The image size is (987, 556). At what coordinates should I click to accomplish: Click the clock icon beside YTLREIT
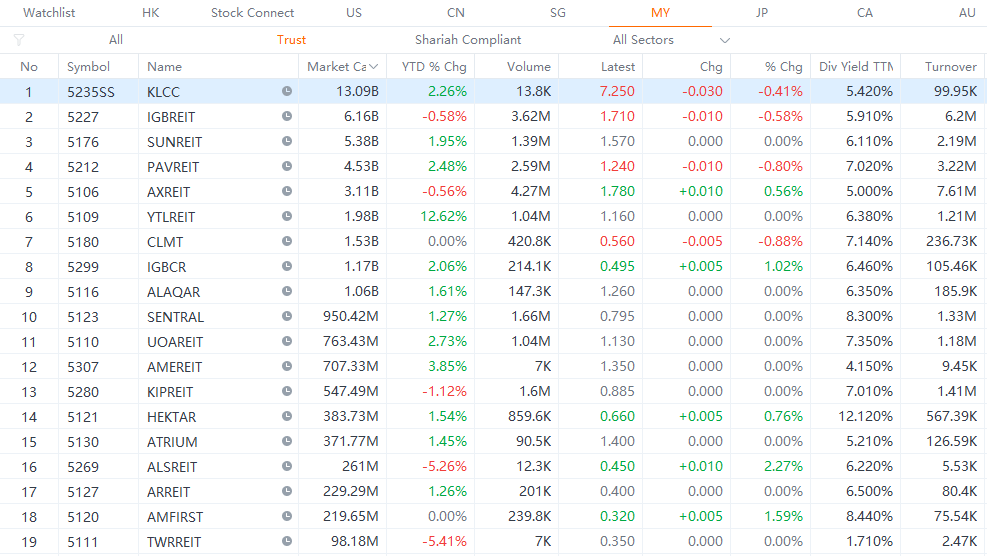pos(286,217)
